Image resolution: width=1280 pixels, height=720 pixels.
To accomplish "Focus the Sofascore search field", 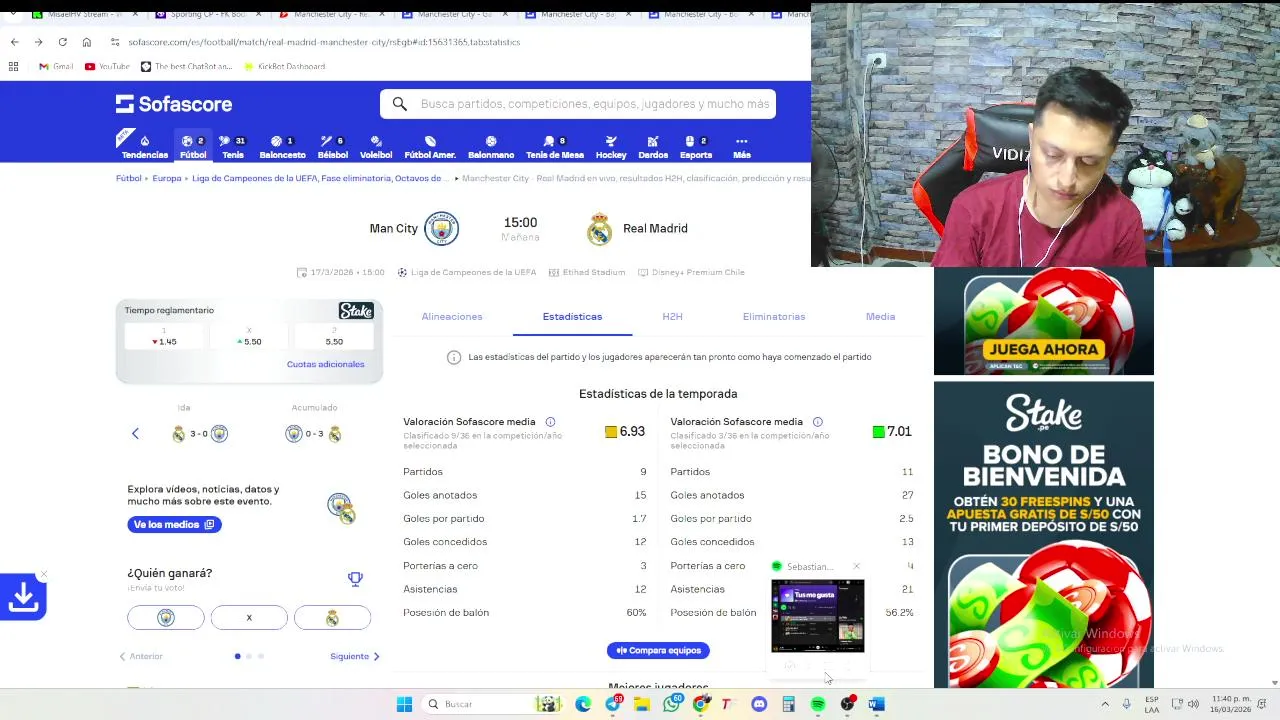I will point(578,104).
